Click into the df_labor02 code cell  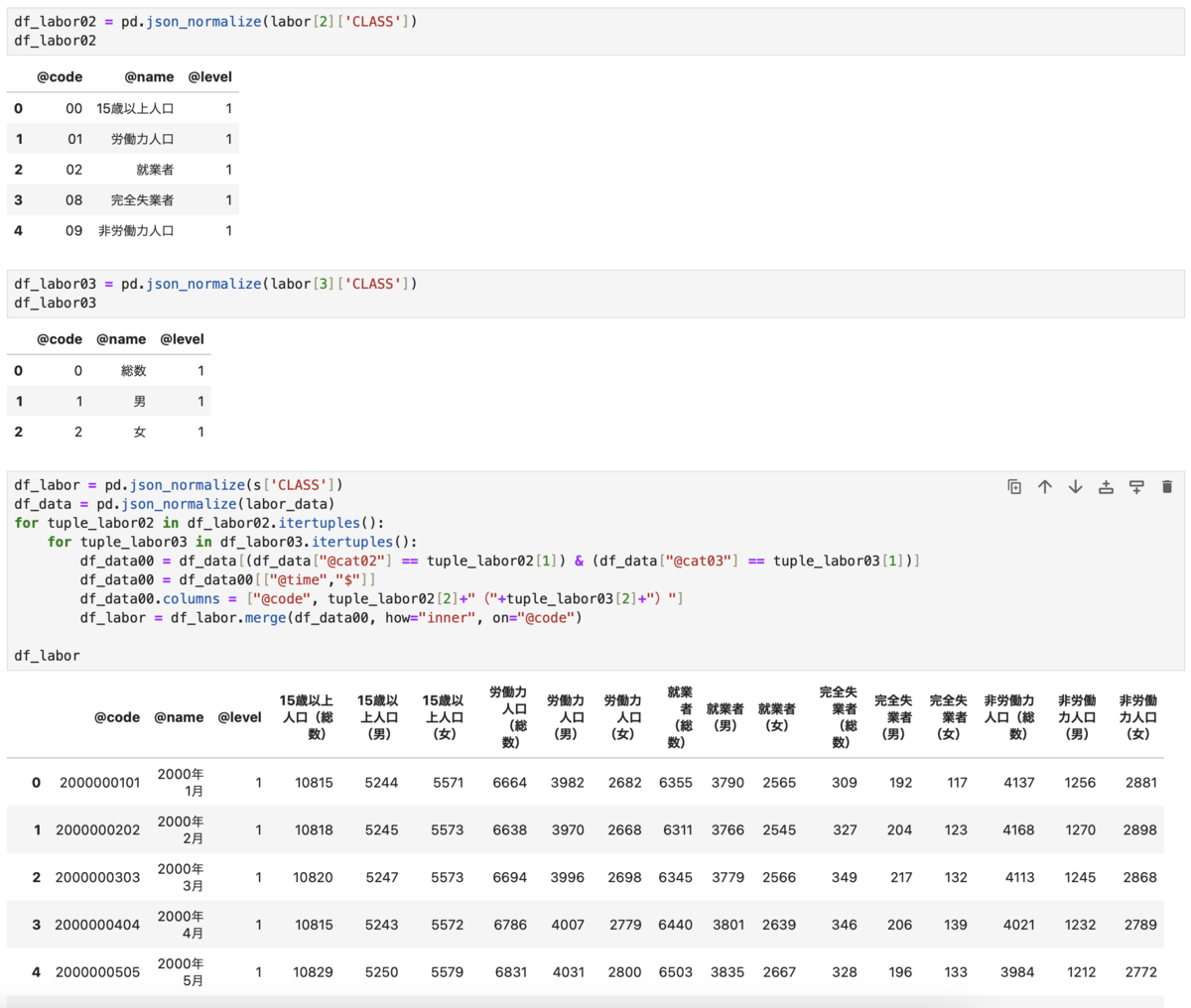(x=595, y=31)
